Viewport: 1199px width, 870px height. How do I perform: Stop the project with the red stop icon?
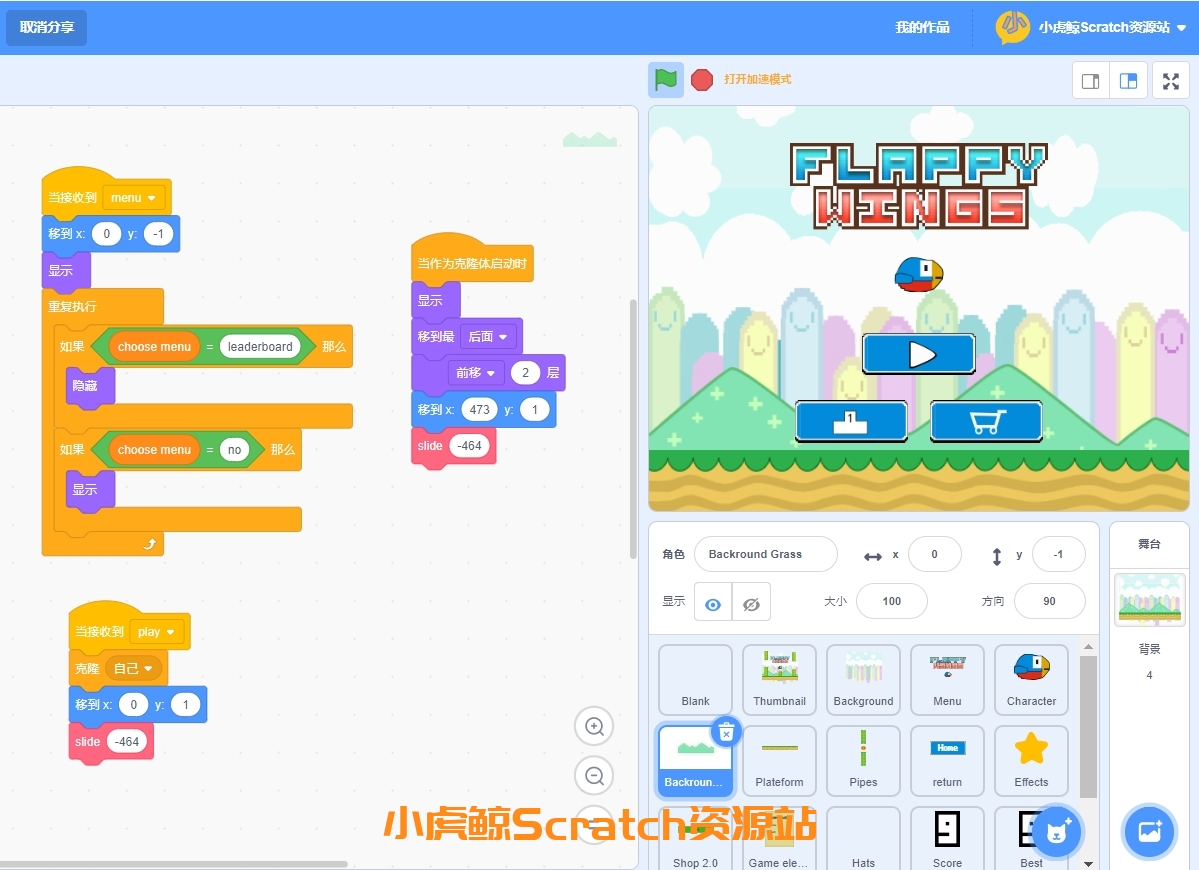pos(701,80)
